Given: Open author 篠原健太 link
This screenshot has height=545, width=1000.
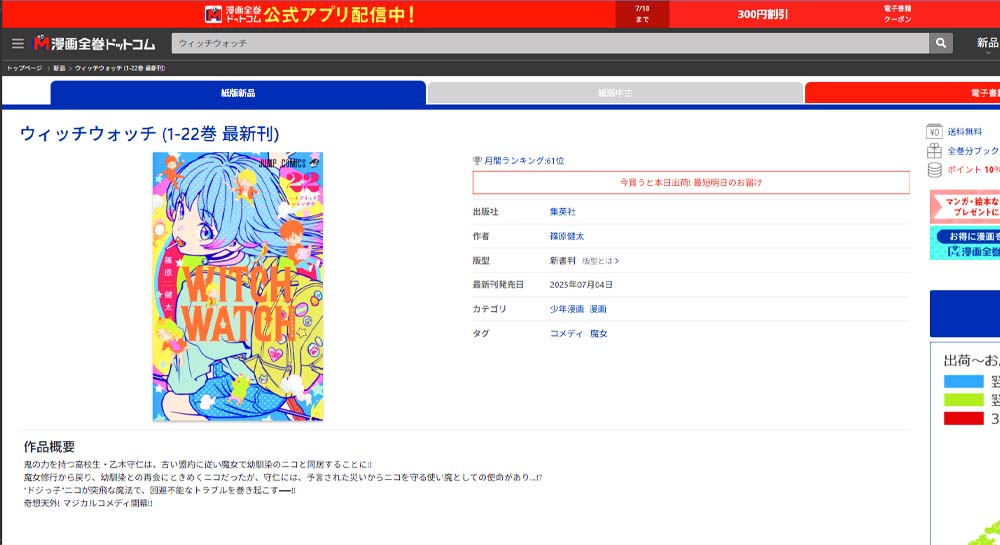Looking at the screenshot, I should (x=567, y=236).
